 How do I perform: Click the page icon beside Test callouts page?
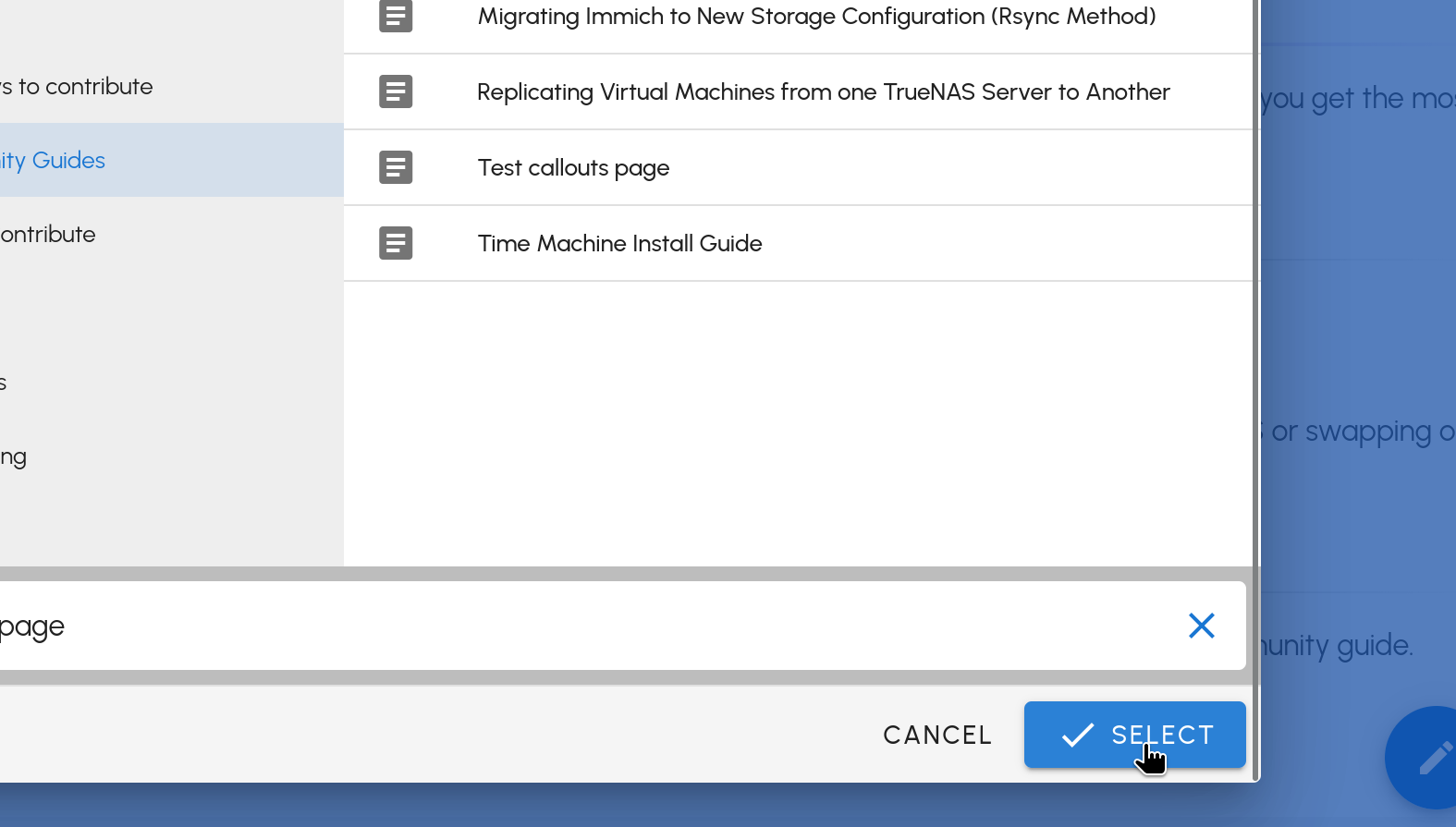[x=396, y=167]
